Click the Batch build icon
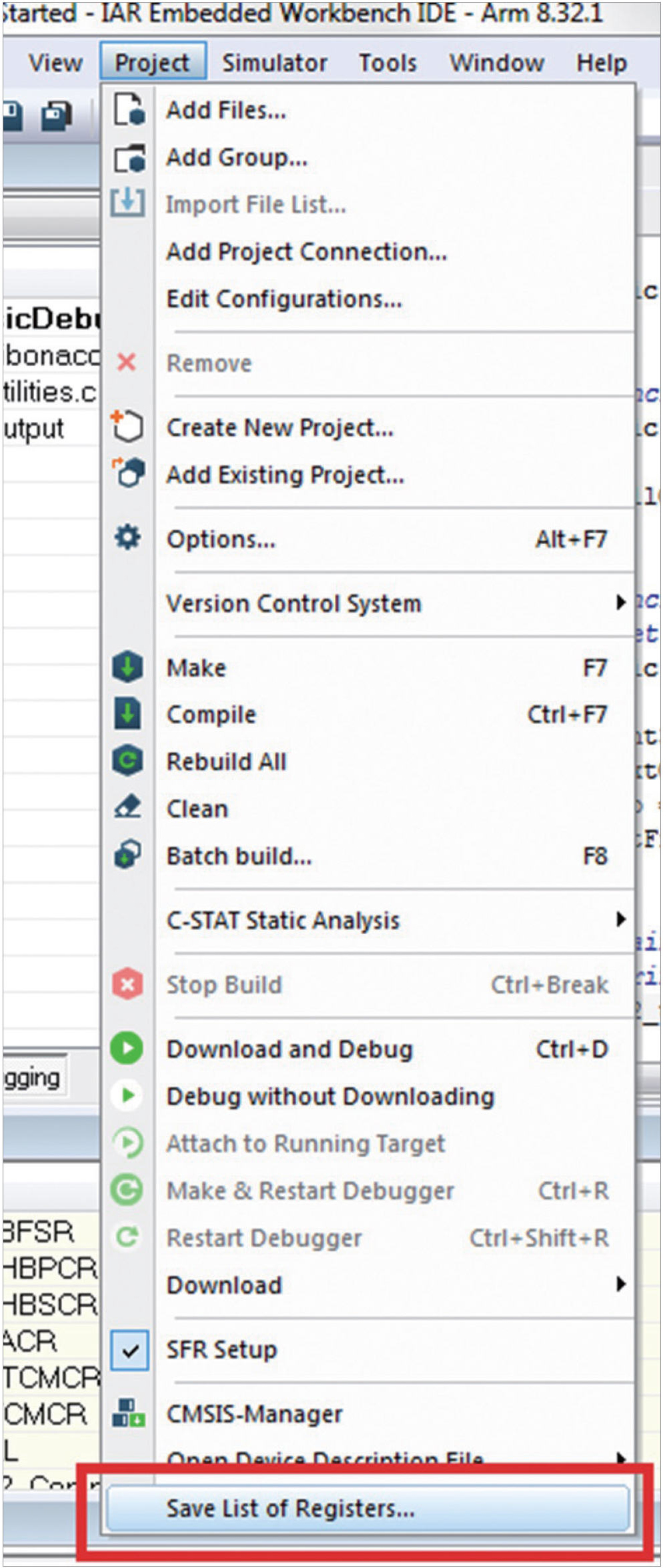Screen dimensions: 667x1568 coord(127,855)
